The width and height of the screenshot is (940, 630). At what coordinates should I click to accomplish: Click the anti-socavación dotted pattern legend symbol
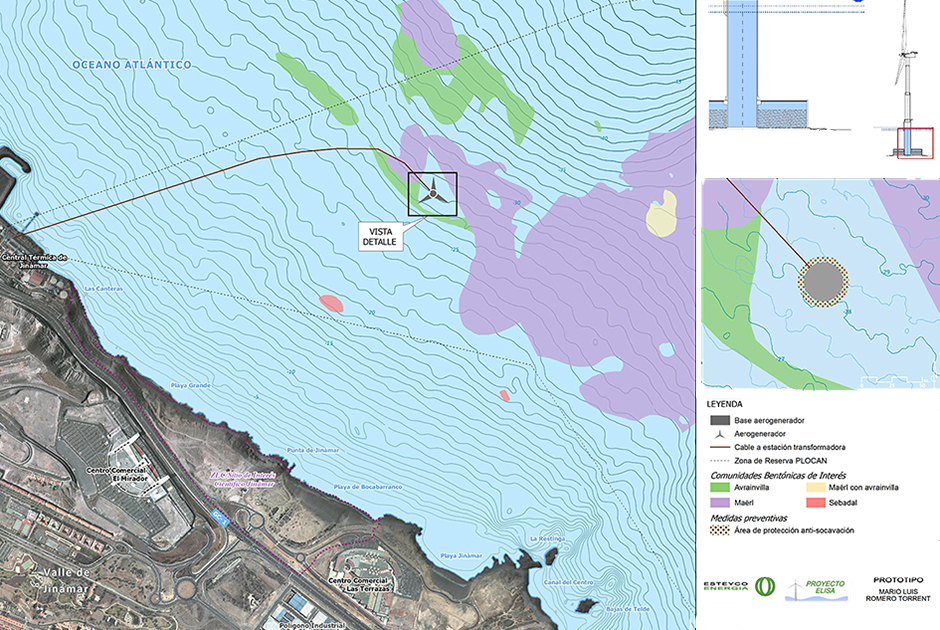pos(719,530)
